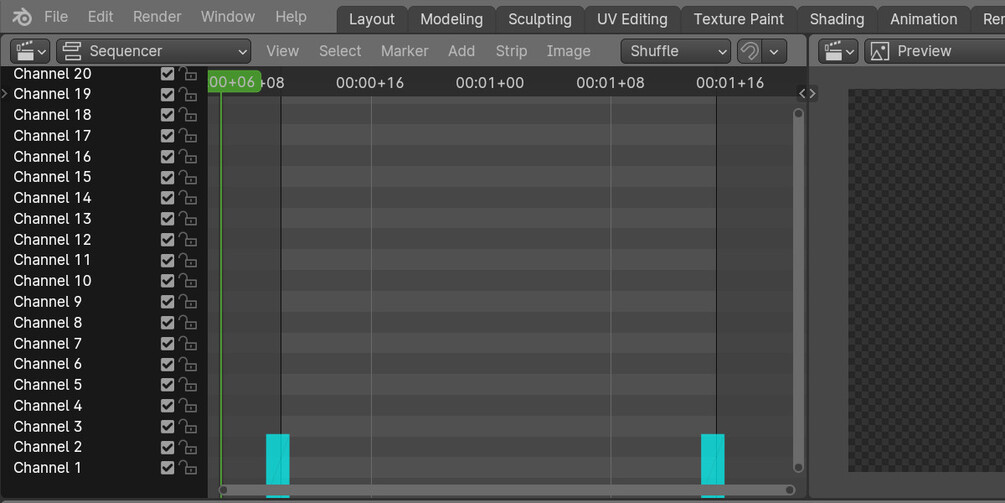Screen dimensions: 1005x503
Task: Click the lock icon for Channel 5
Action: pyautogui.click(x=188, y=385)
